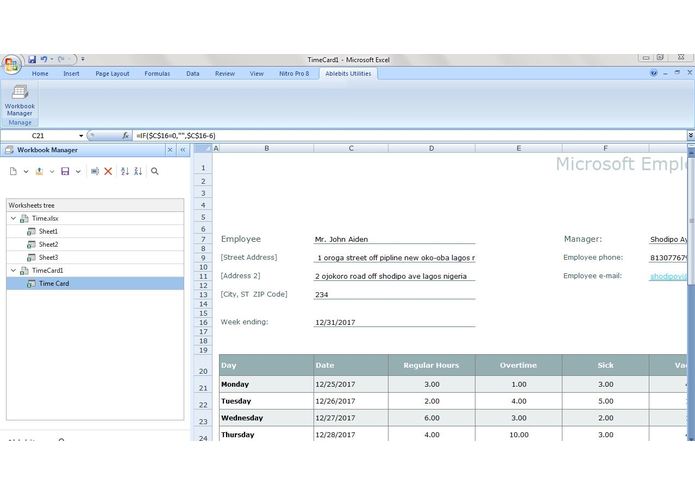Switch to the Insert tab
Screen dimensions: 695x494
tap(71, 74)
